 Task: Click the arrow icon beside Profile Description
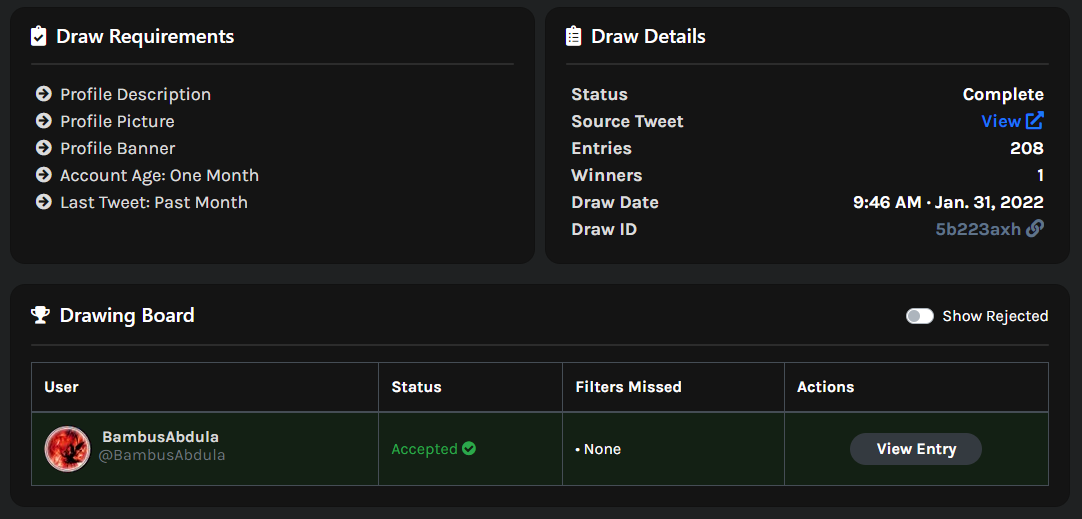coord(43,94)
